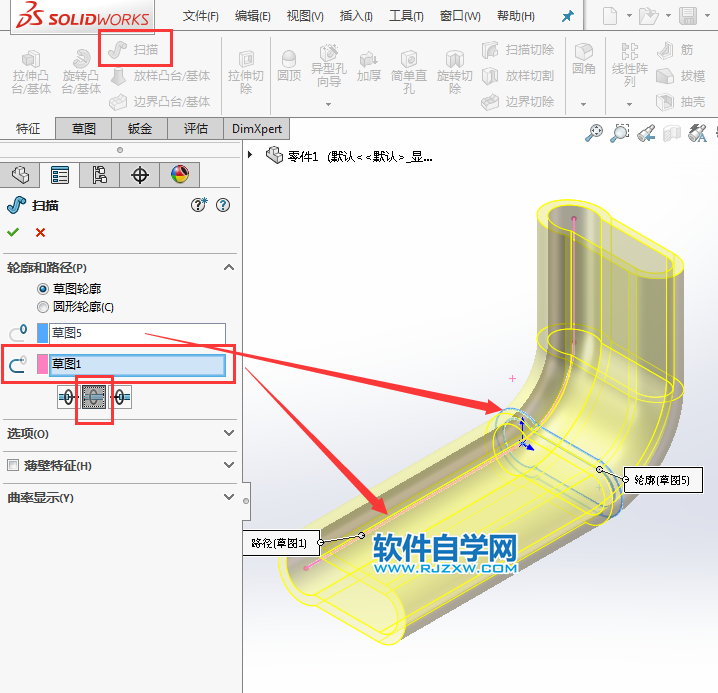Expand the 选项(O) section
This screenshot has width=718, height=693.
tap(229, 433)
